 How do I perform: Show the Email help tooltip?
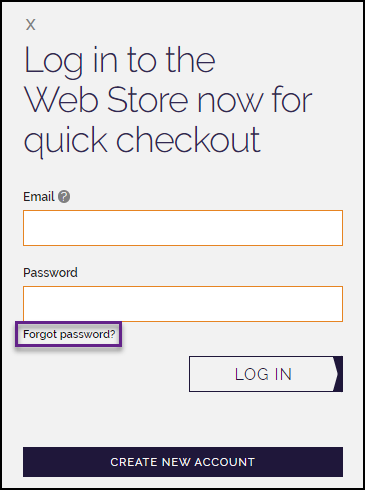click(64, 197)
